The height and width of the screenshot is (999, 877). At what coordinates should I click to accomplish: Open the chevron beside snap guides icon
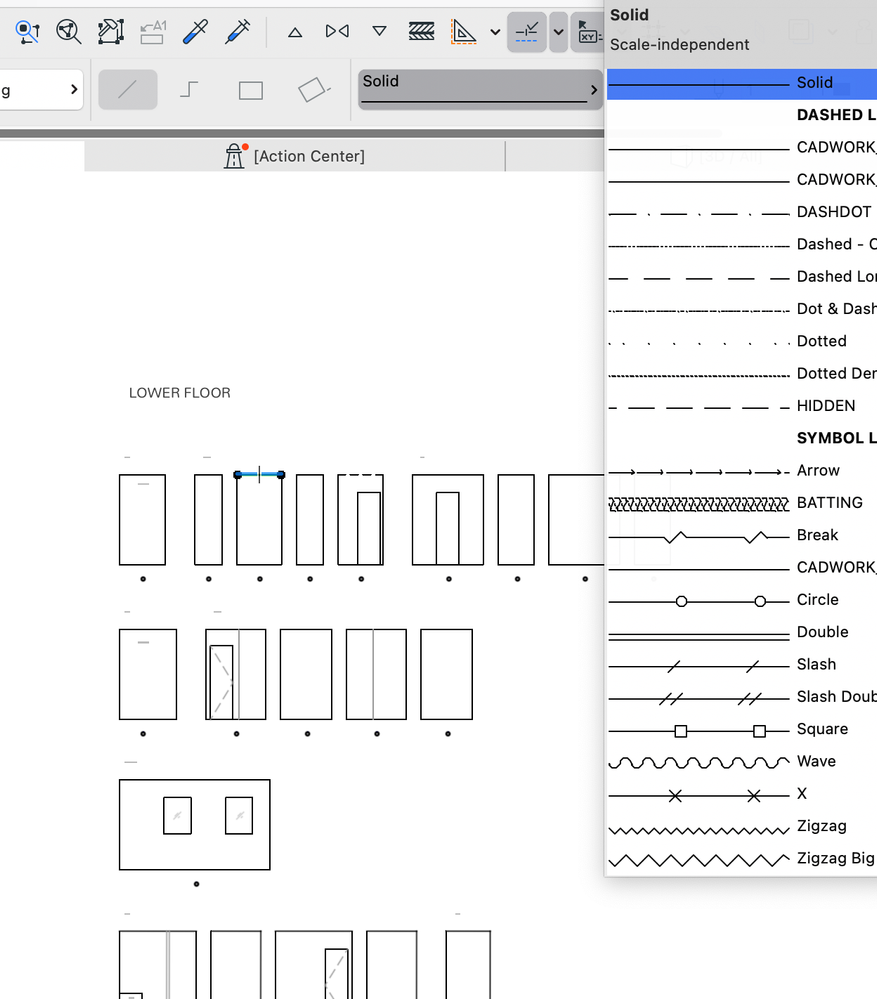(x=558, y=31)
